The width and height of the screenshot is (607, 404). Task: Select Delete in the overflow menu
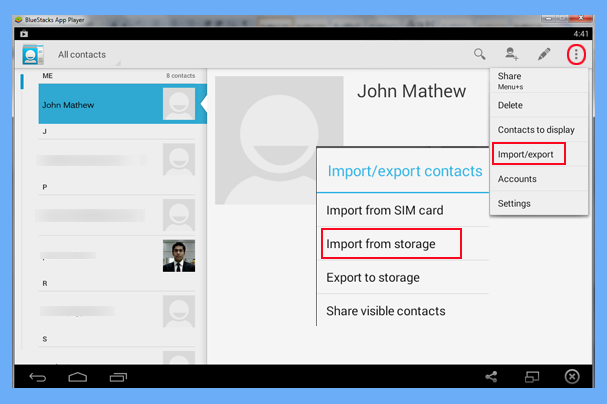click(x=510, y=105)
